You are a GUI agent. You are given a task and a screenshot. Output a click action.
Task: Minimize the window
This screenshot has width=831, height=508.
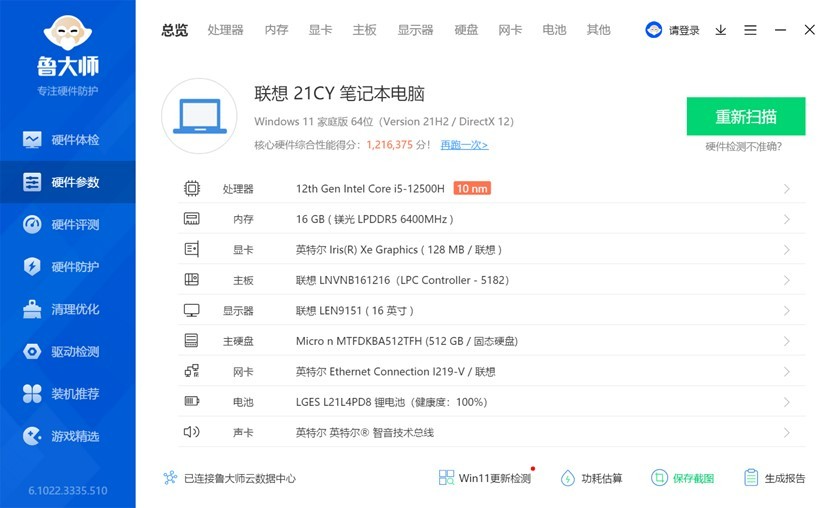(x=780, y=30)
